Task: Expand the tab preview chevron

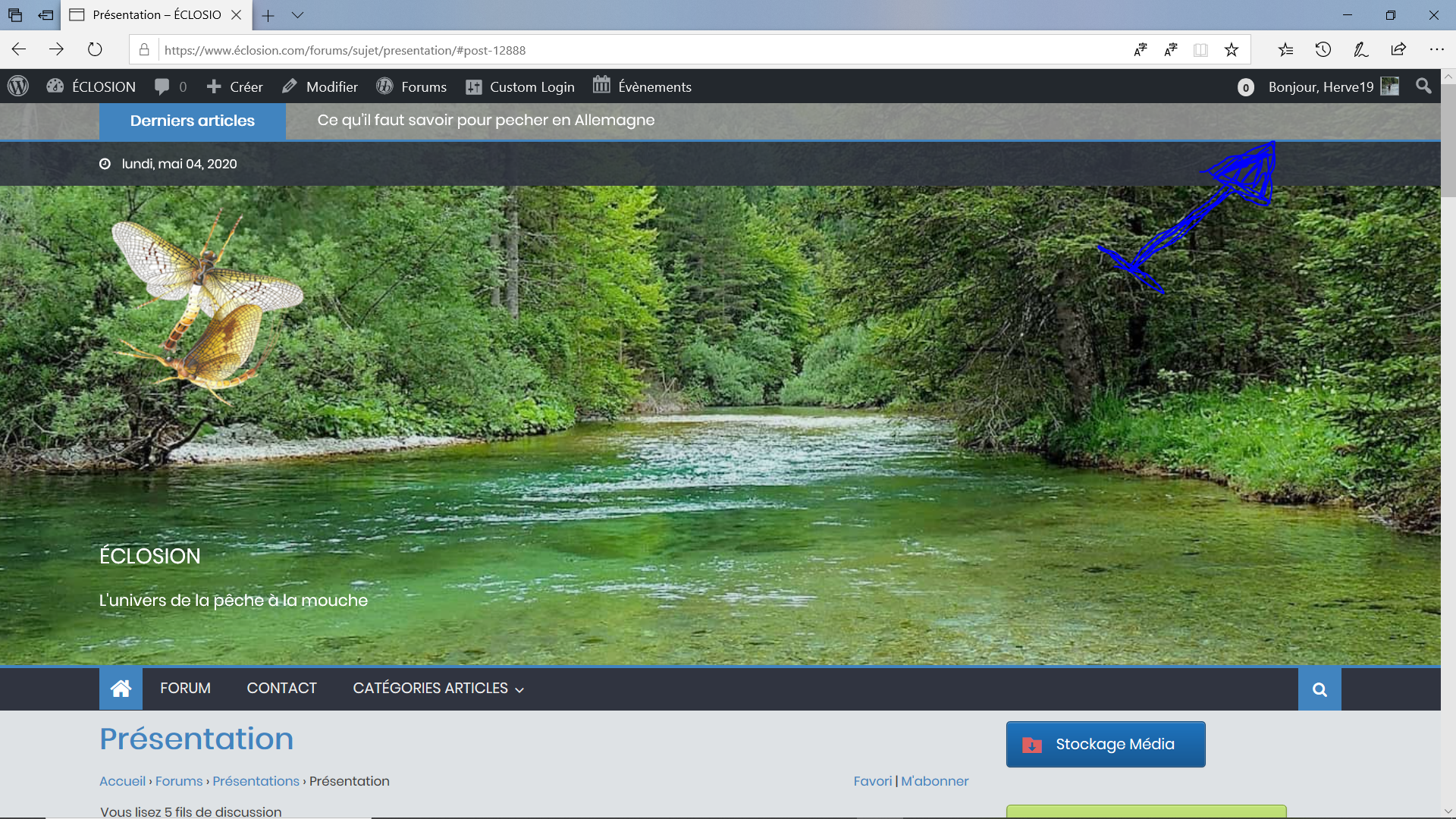Action: (x=298, y=15)
